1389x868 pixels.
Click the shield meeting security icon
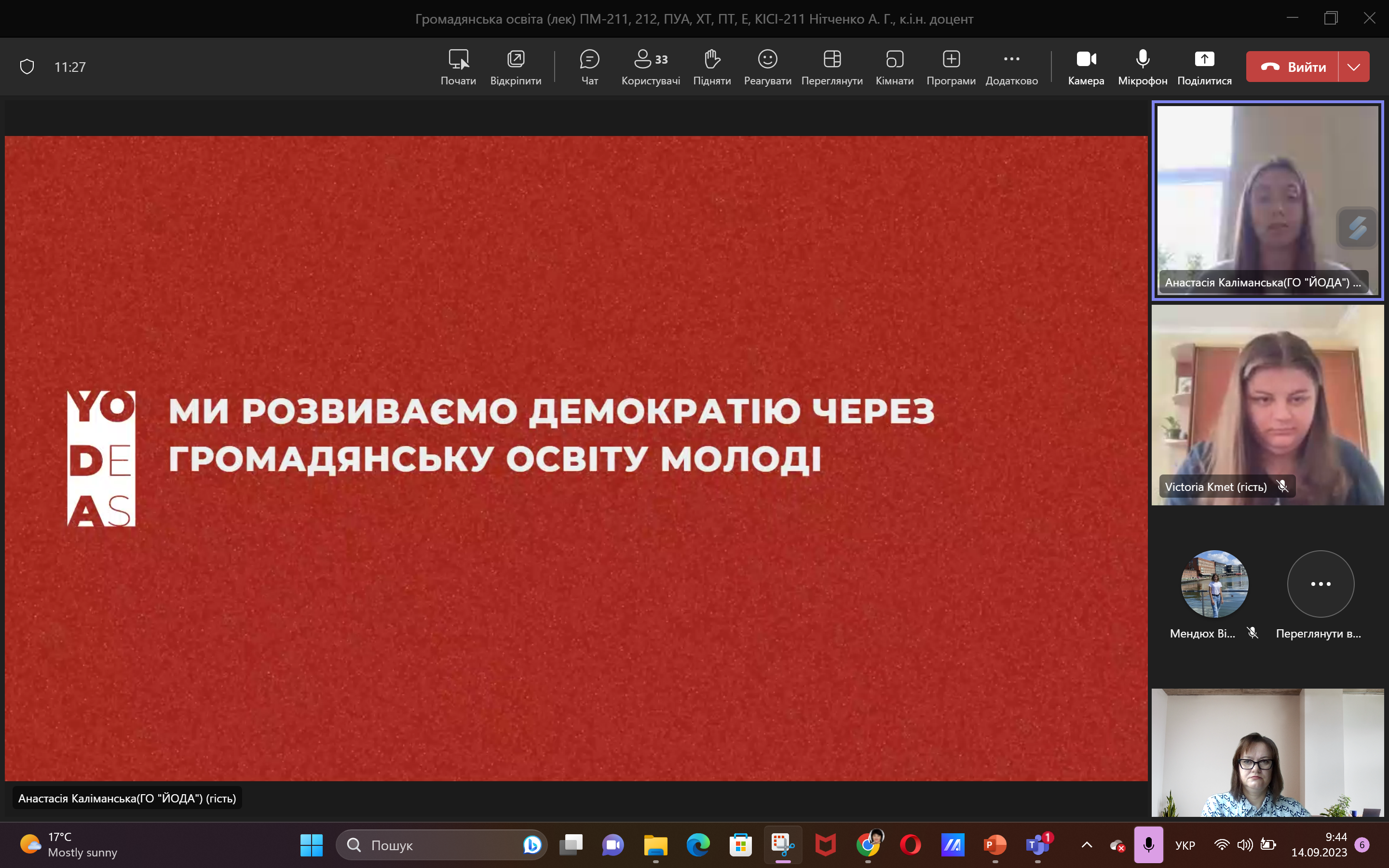(27, 67)
